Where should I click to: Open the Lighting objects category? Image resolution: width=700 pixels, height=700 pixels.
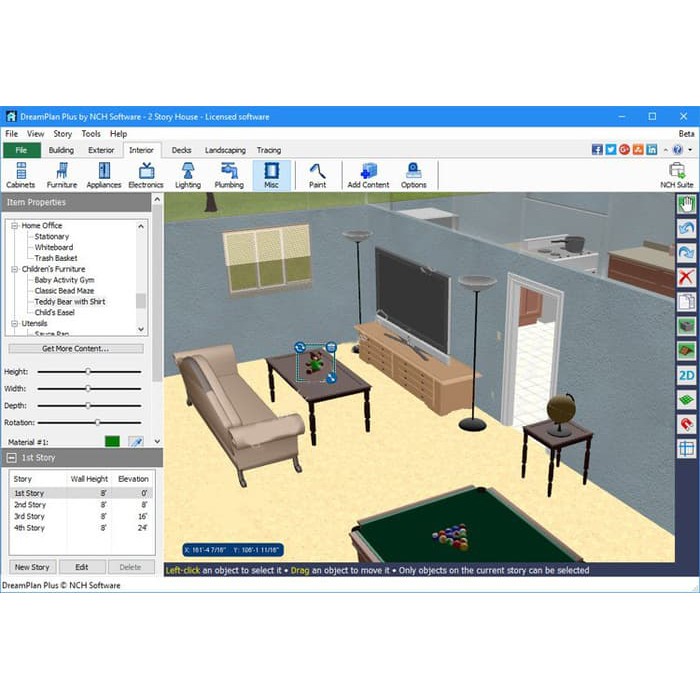187,175
